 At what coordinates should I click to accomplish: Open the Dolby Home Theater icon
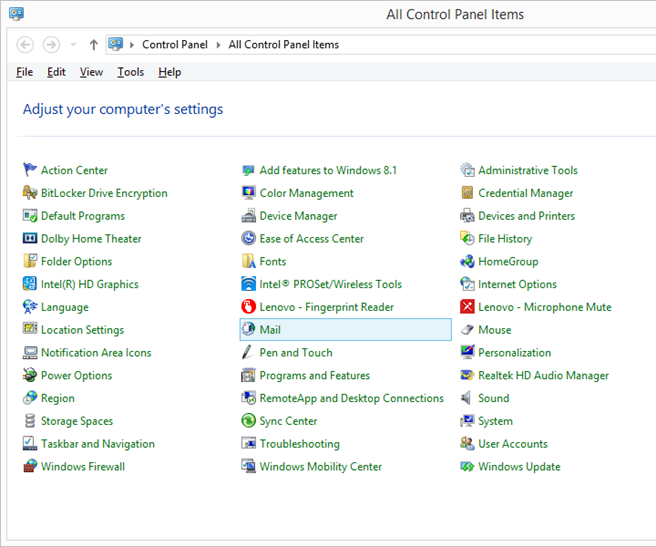30,239
